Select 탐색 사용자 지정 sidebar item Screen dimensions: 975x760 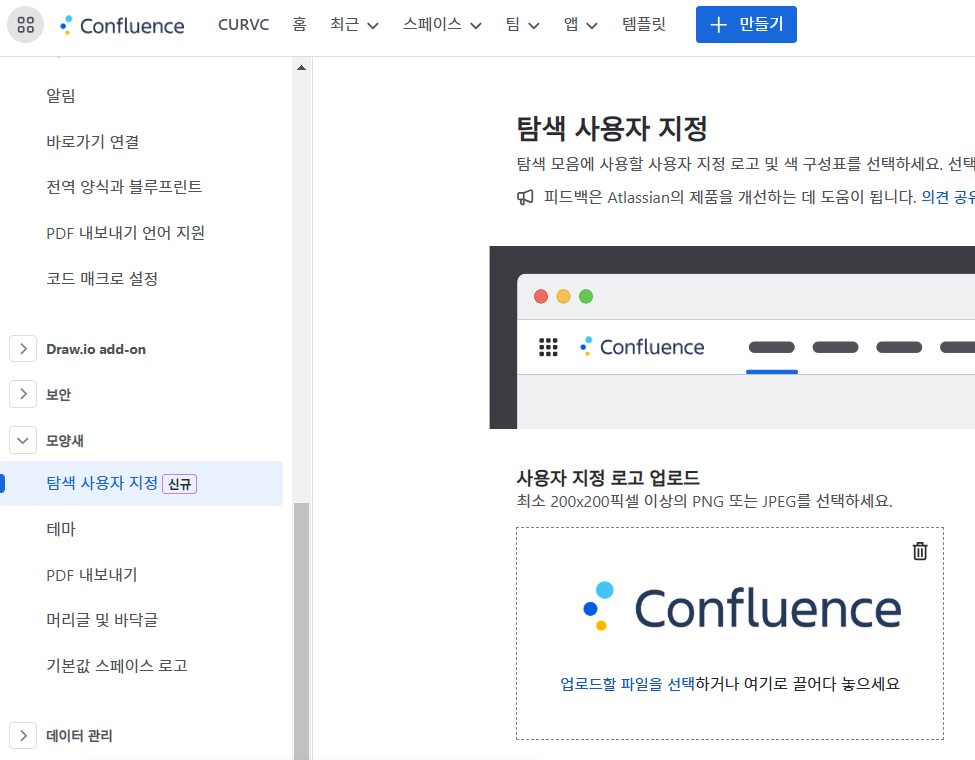[x=142, y=483]
